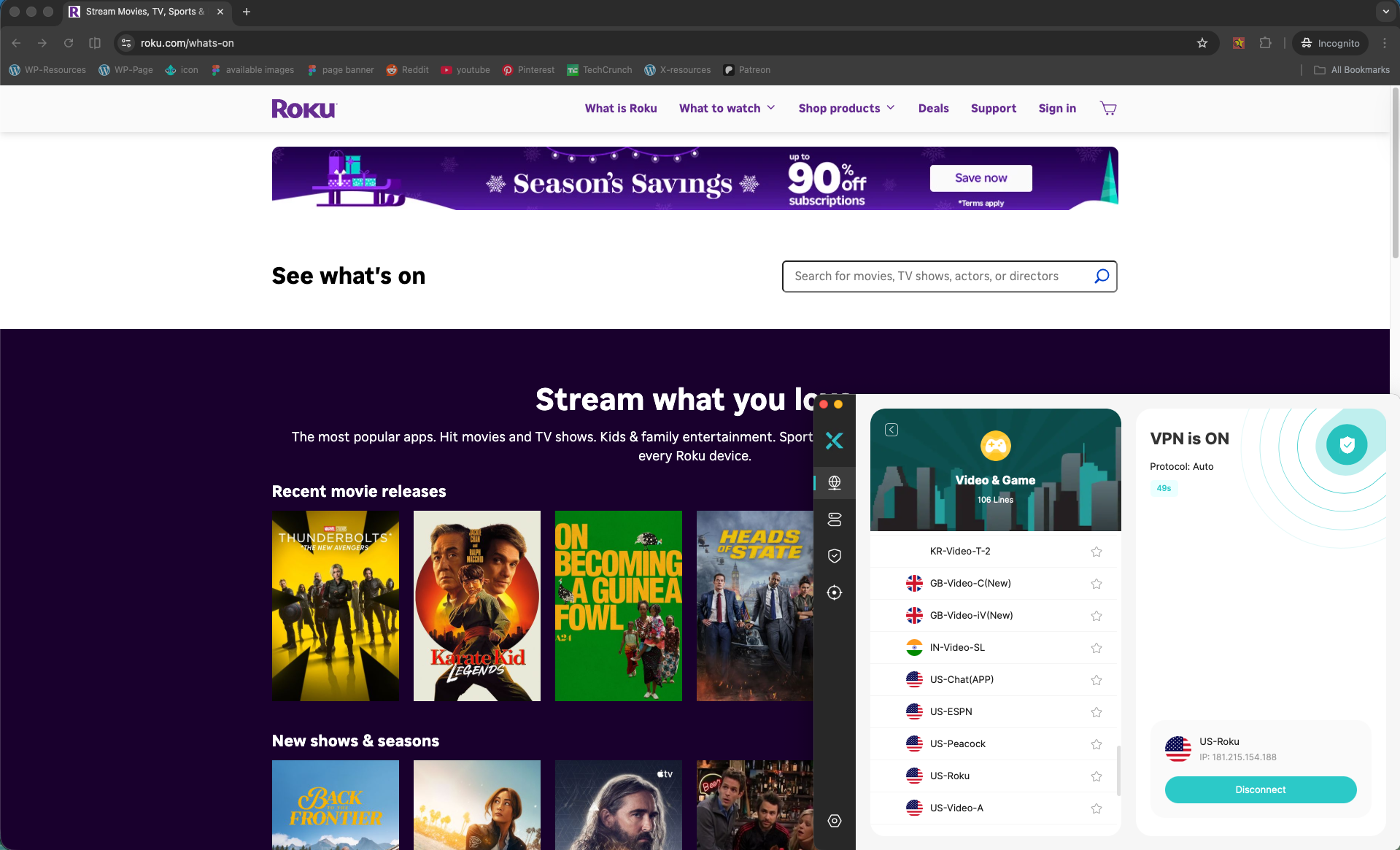The image size is (1400, 850).
Task: Click the X-VPN logo in the sidebar
Action: [834, 440]
